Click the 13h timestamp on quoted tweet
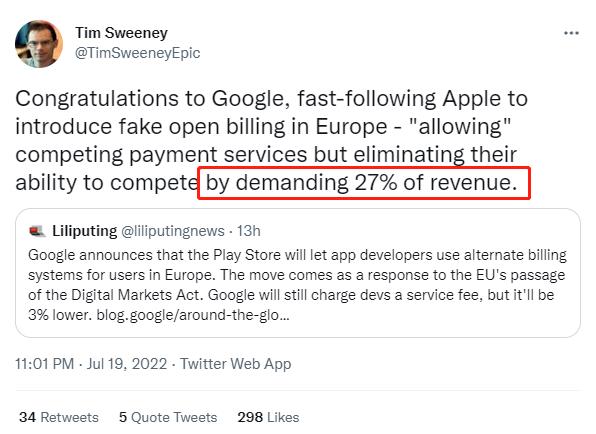Screen dimensions: 596x434 (x=249, y=231)
